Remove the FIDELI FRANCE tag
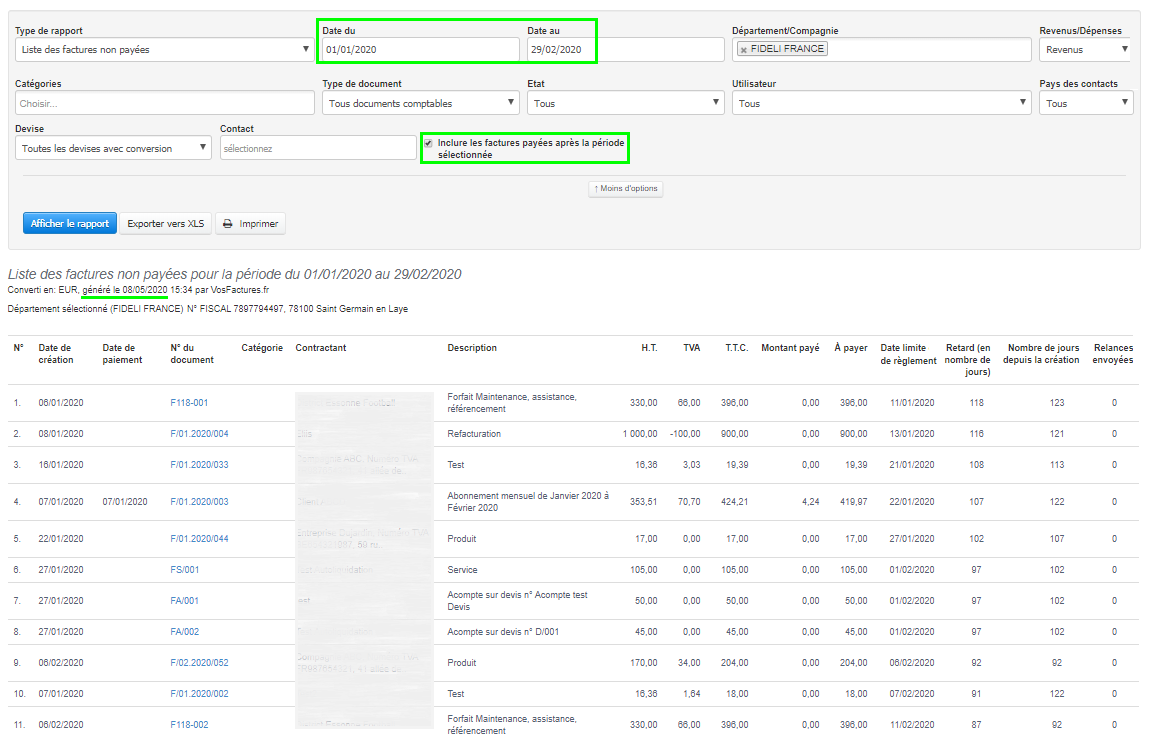1153x739 pixels. 744,49
